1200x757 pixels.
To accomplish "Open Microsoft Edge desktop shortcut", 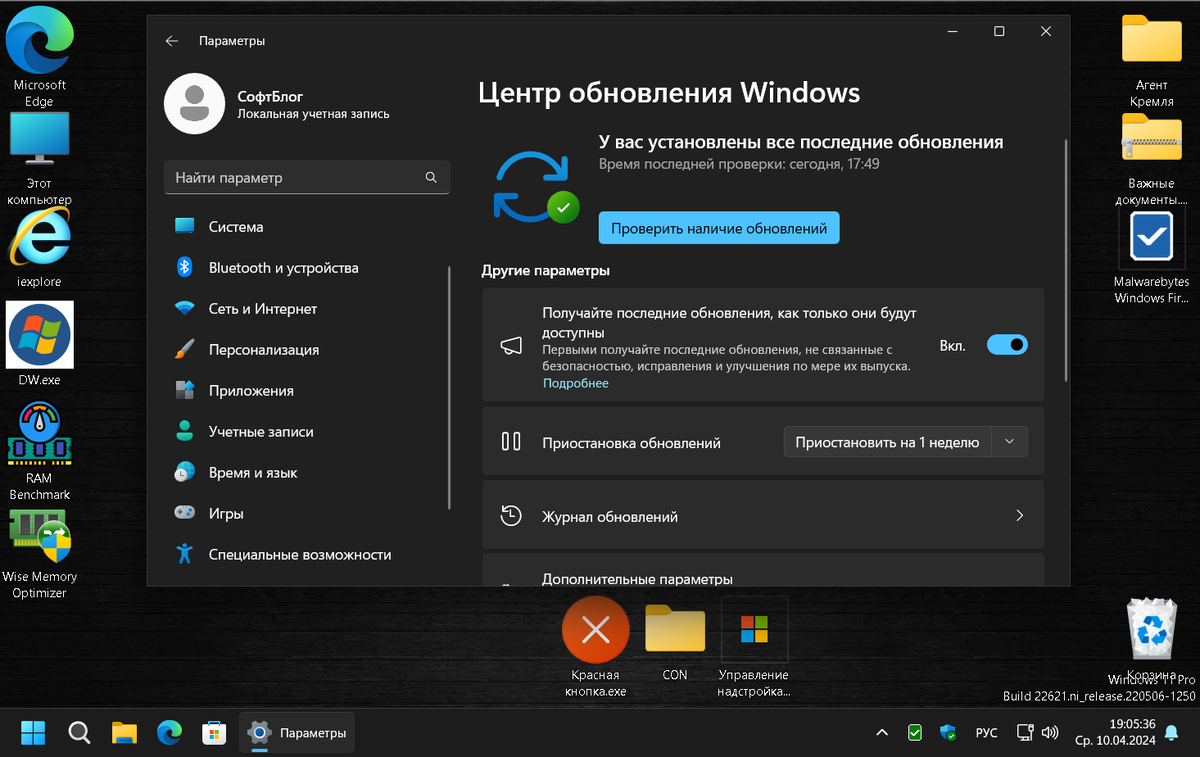I will (x=39, y=55).
